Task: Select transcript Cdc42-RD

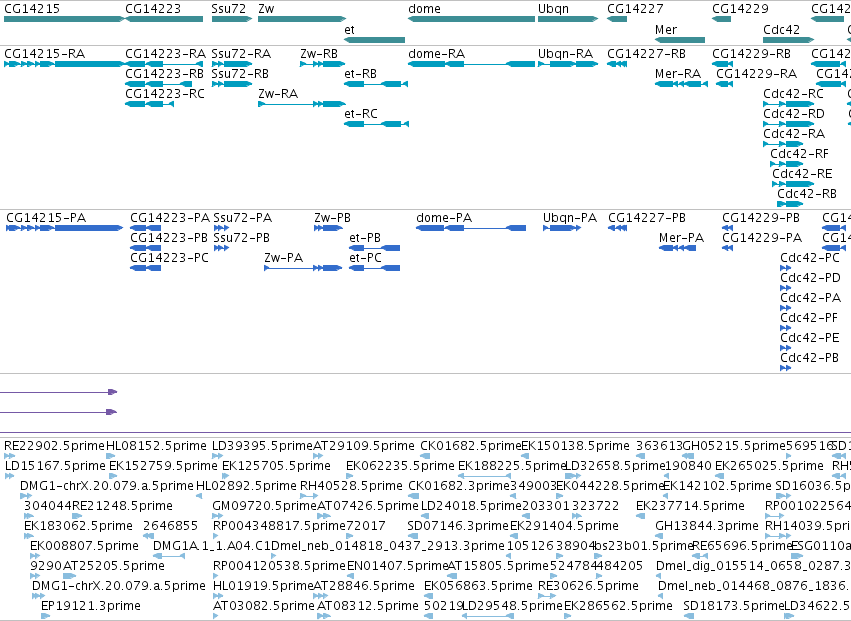Action: click(789, 124)
